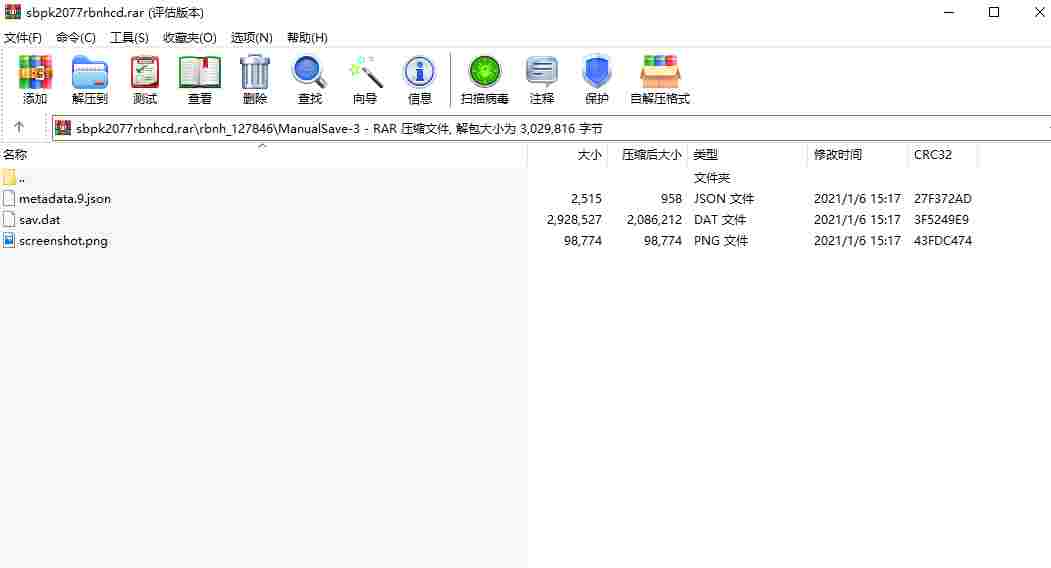Viewport: 1051px width, 568px height.
Task: Click CRC value 27F372AD
Action: pos(942,198)
